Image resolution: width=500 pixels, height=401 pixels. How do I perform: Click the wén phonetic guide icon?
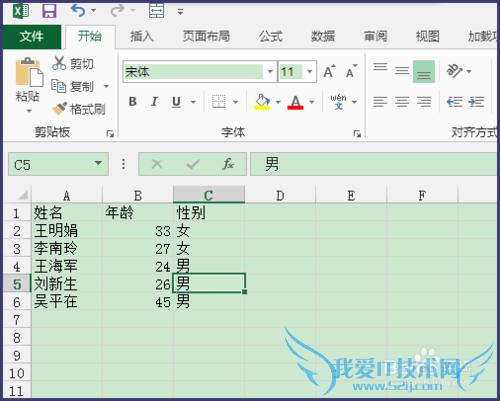click(x=338, y=102)
